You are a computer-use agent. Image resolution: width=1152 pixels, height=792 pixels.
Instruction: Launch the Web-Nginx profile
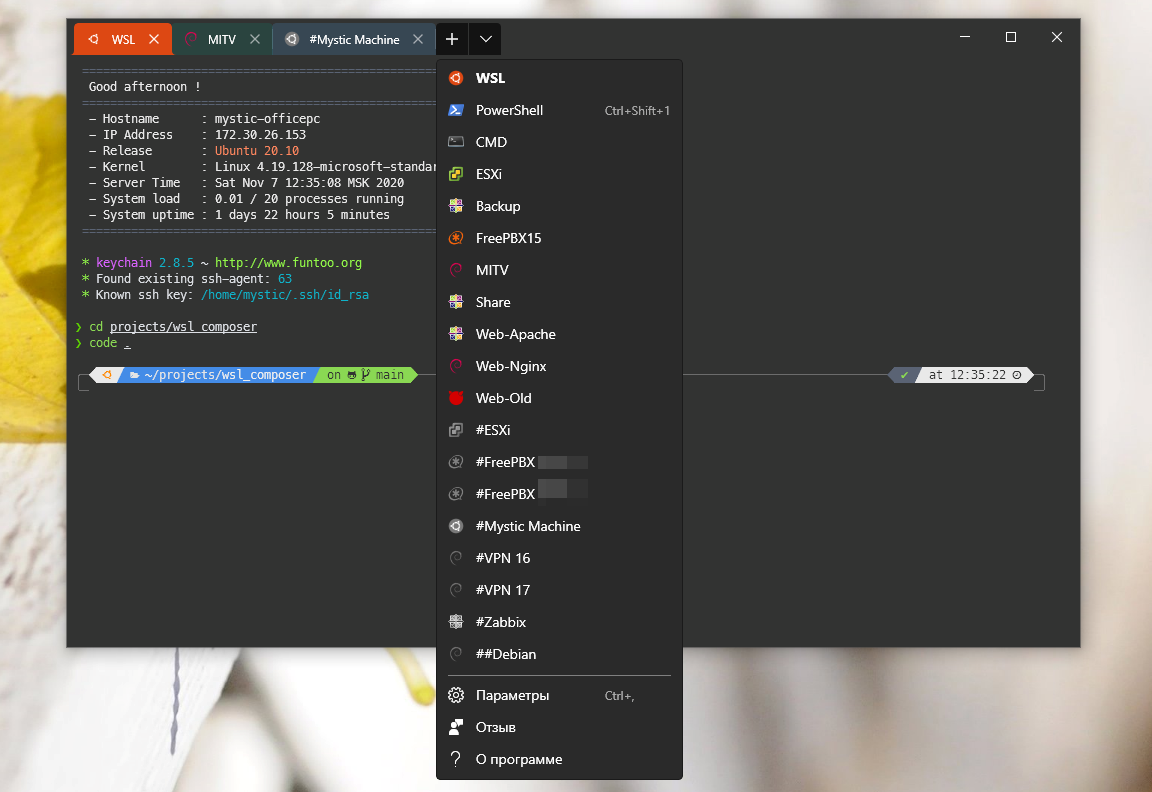click(559, 366)
